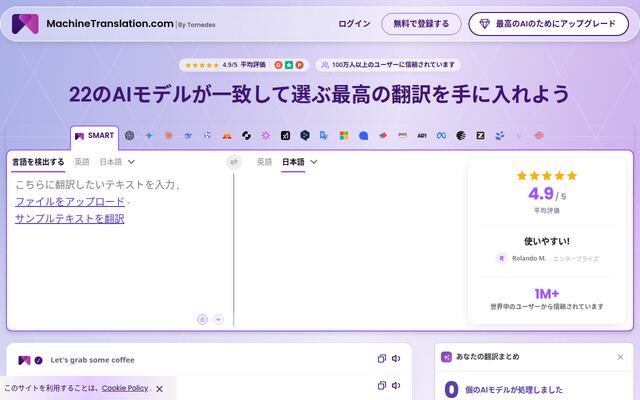640x400 pixels.
Task: Select the dark navy hexagon model icon
Action: pyautogui.click(x=305, y=136)
